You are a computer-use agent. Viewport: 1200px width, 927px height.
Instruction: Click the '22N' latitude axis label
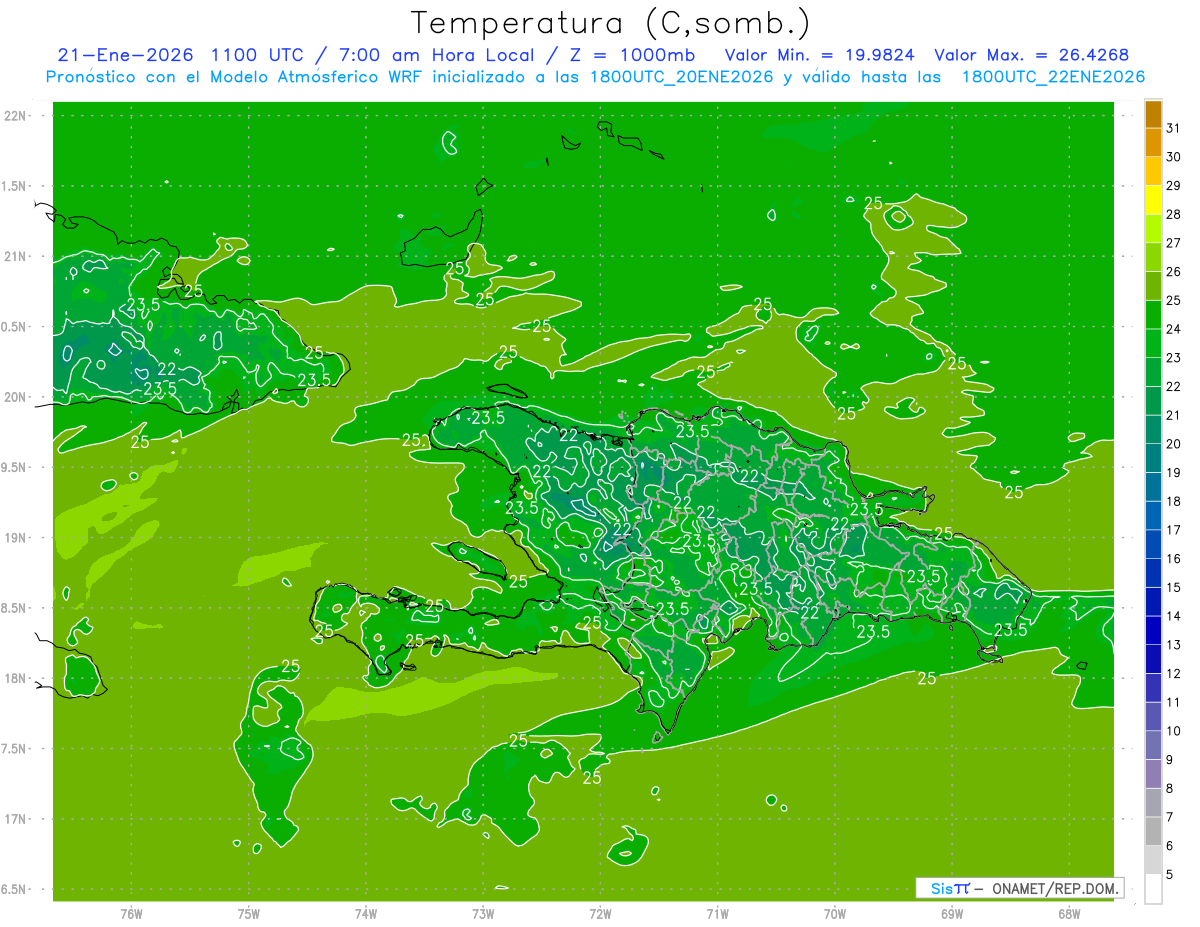pos(16,116)
